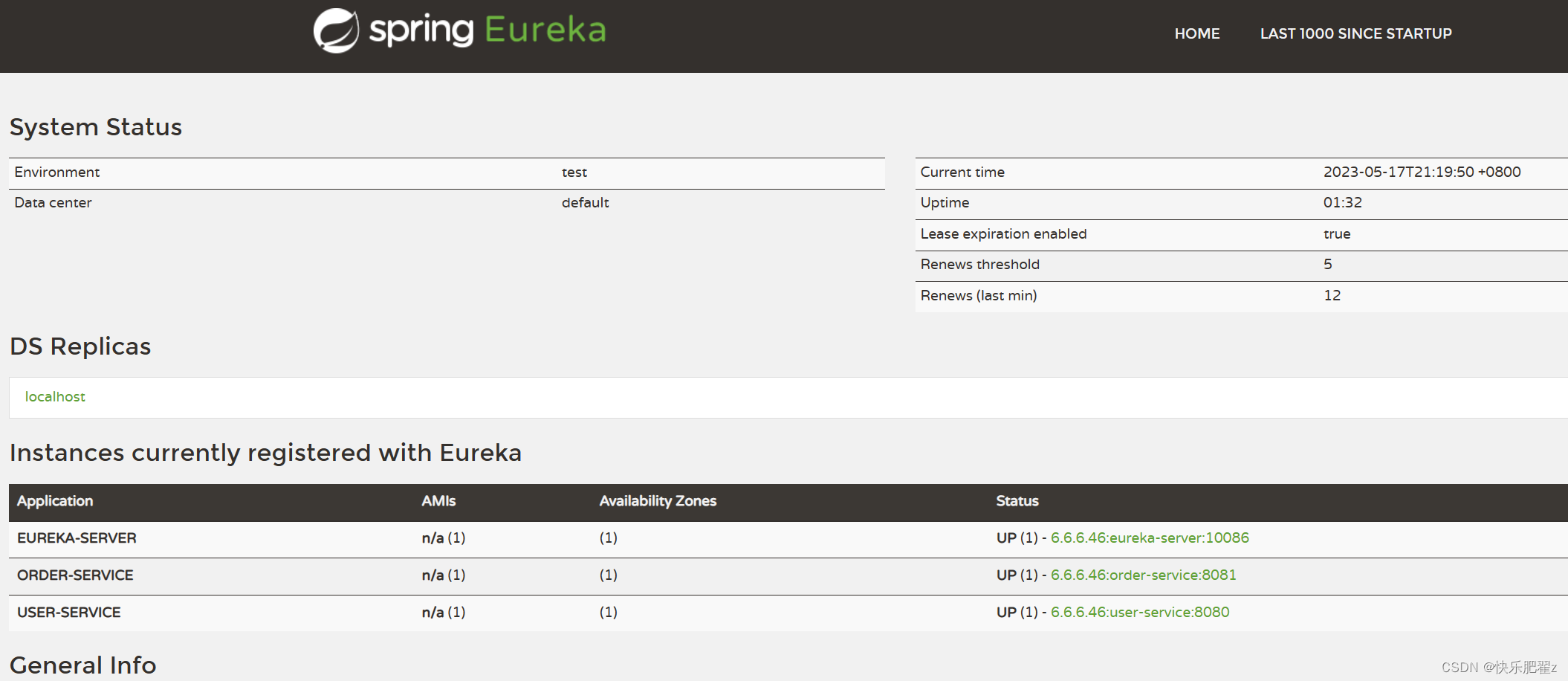This screenshot has height=681, width=1568.
Task: Open LAST 1000 SINCE STARTUP view
Action: pyautogui.click(x=1355, y=33)
